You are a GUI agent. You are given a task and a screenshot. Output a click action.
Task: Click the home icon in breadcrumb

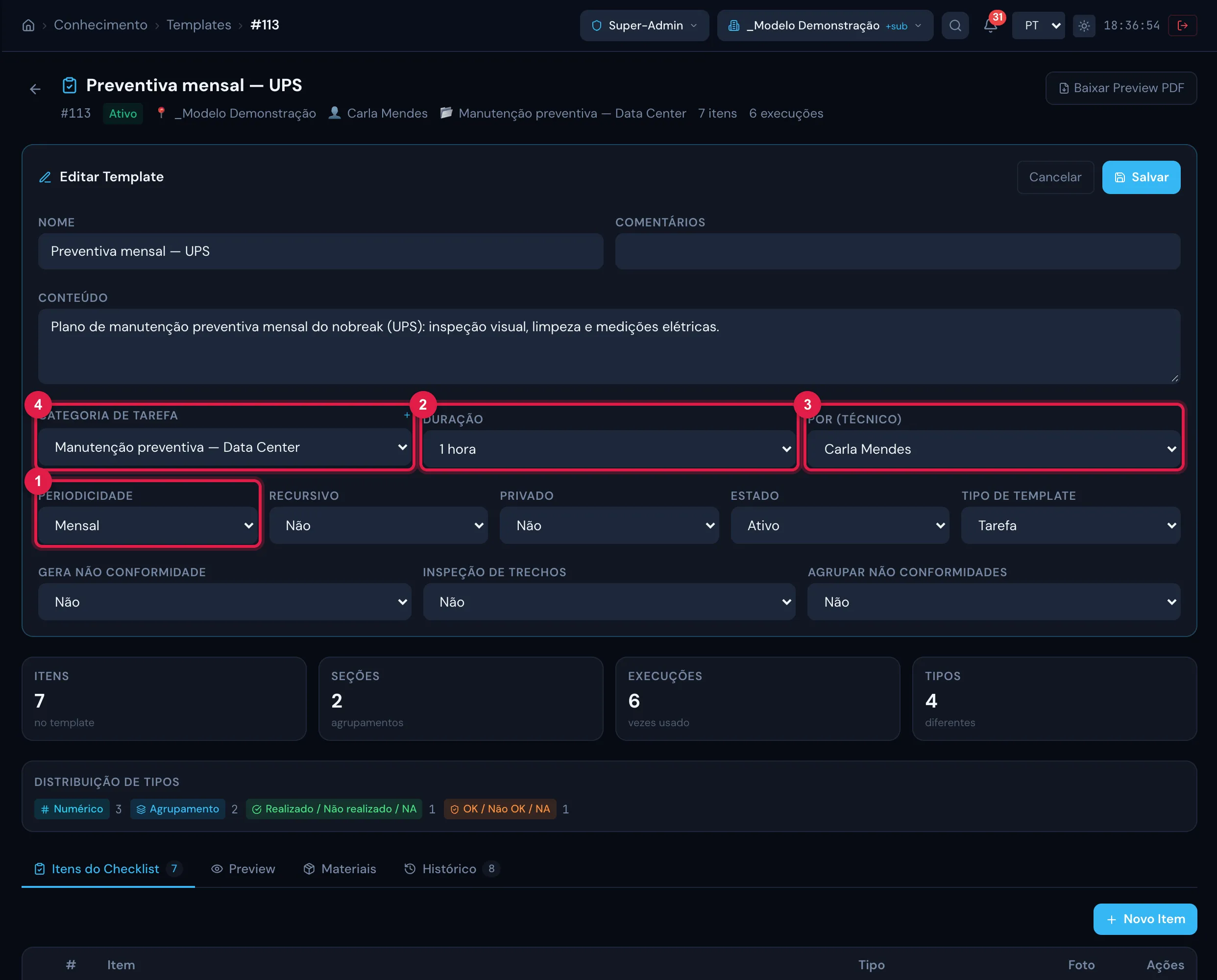[28, 25]
